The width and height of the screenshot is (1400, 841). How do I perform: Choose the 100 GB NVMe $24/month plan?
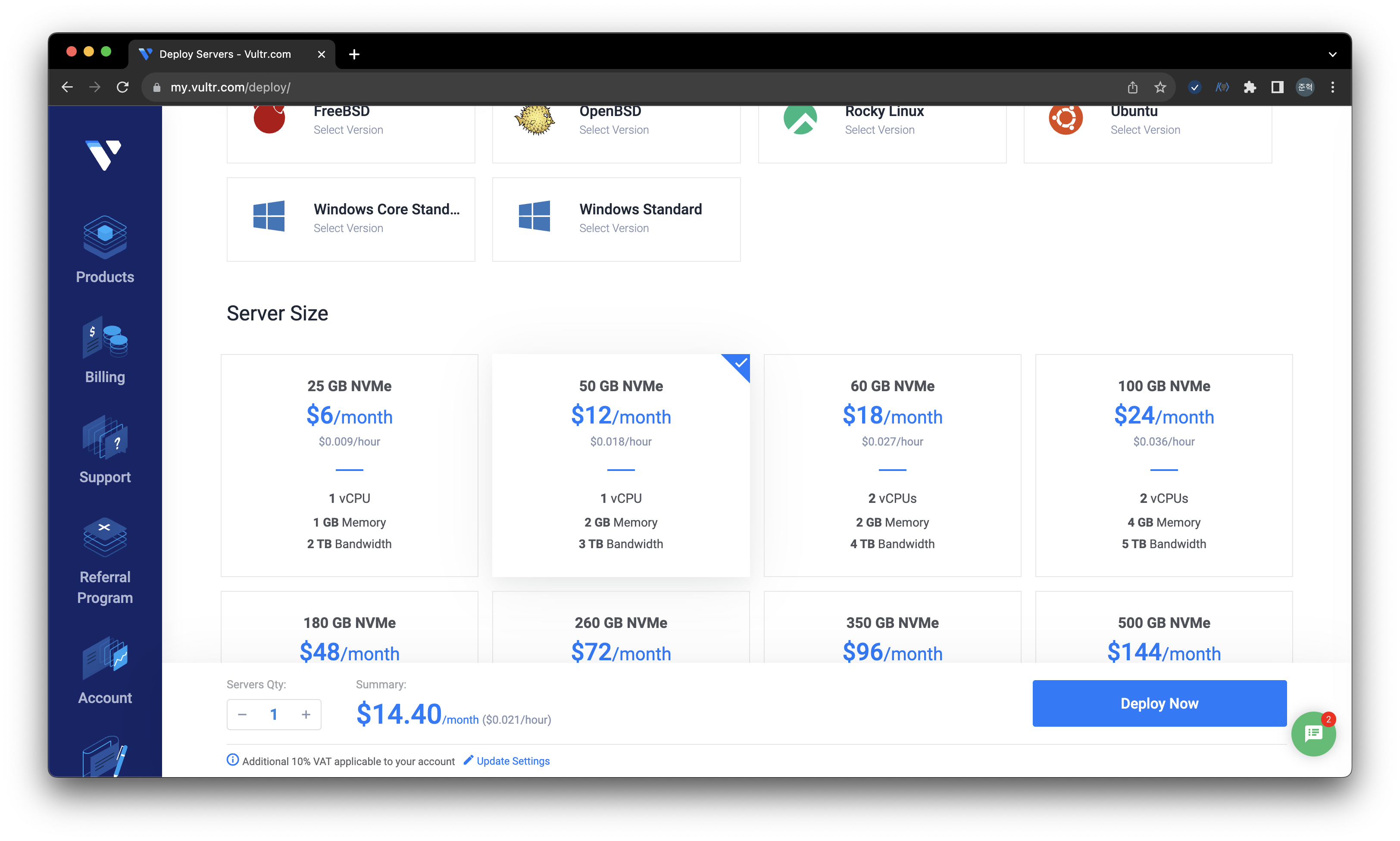pos(1164,465)
